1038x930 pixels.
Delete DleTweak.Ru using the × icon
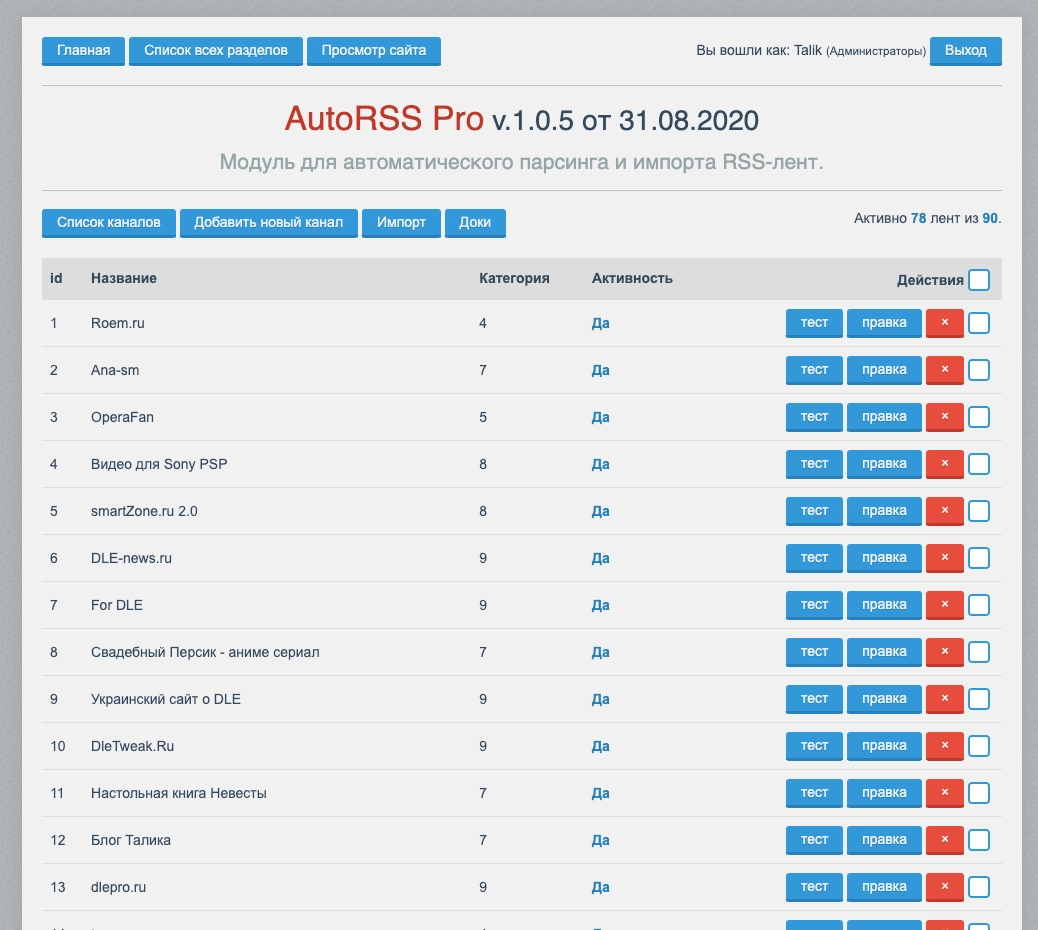(x=944, y=746)
